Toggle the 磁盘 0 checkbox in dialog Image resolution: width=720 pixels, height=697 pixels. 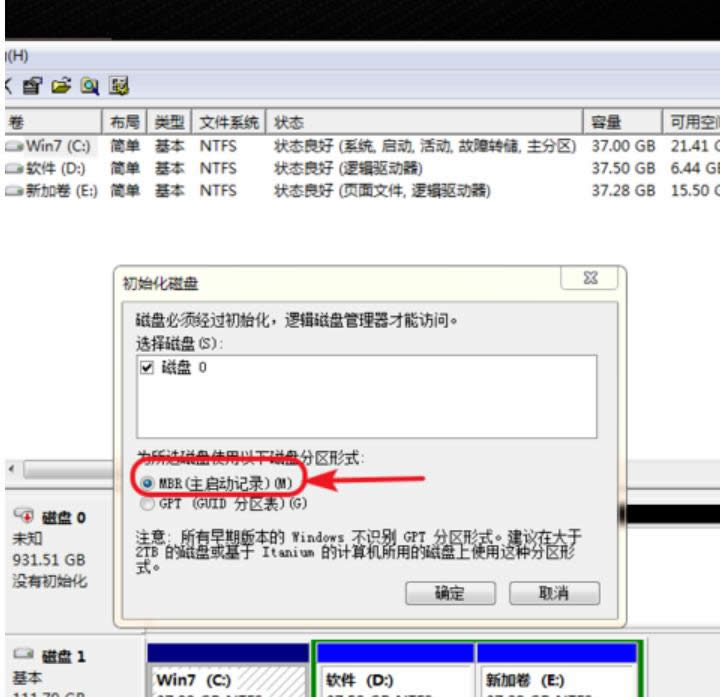point(148,368)
